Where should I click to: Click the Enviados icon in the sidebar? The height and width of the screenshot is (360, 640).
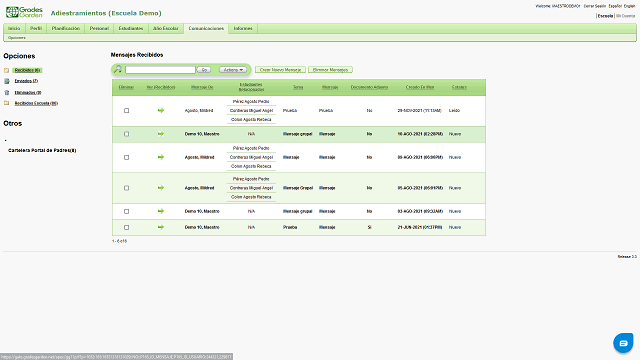point(7,81)
